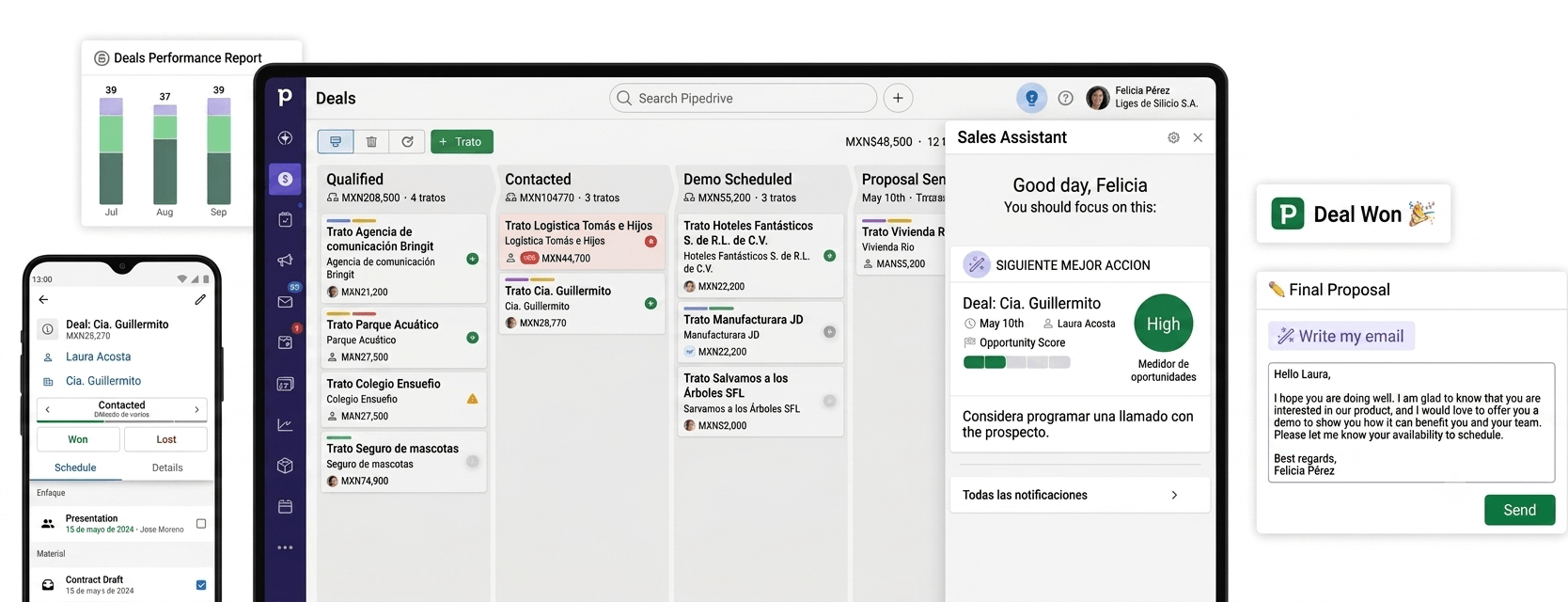The width and height of the screenshot is (1568, 602).
Task: Go to next stage chevron on phone
Action: click(x=196, y=409)
